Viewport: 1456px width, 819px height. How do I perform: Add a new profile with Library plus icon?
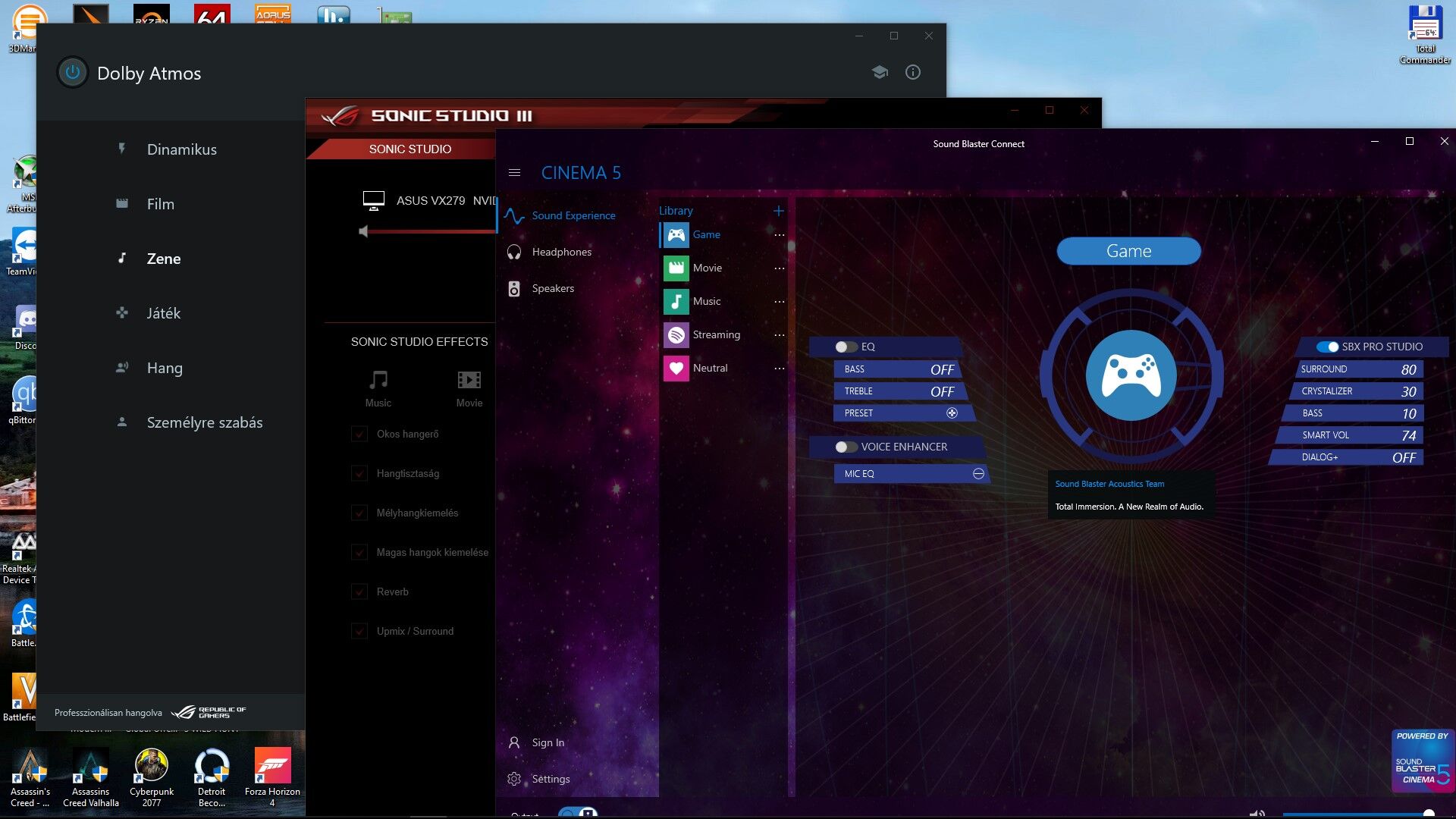(x=778, y=211)
